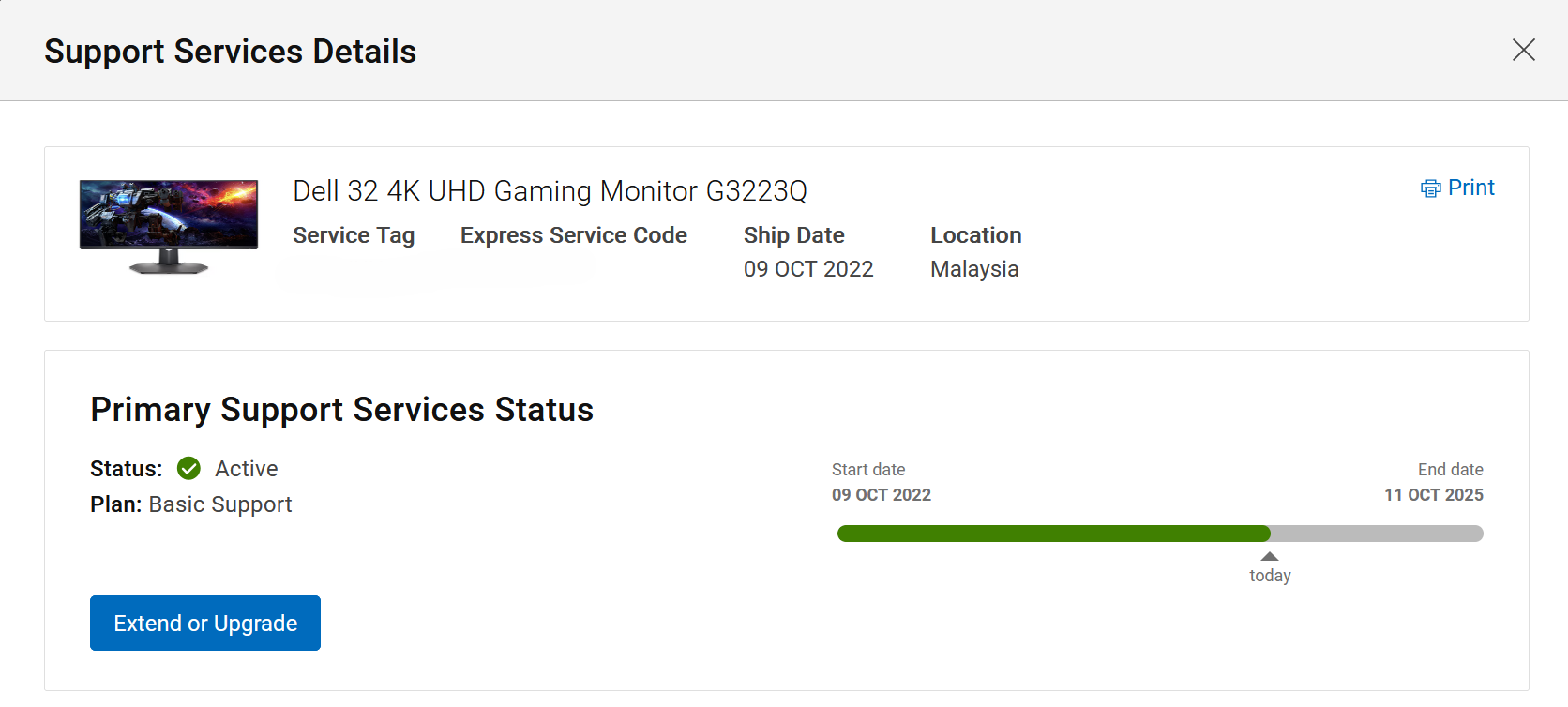Click the start date 09 OCT 2022
This screenshot has height=707, width=1568.
(x=882, y=495)
